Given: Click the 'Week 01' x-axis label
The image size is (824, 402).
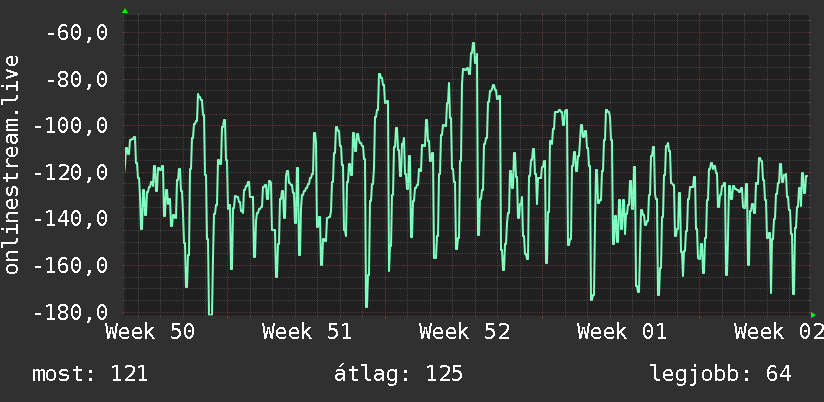Looking at the screenshot, I should [622, 332].
